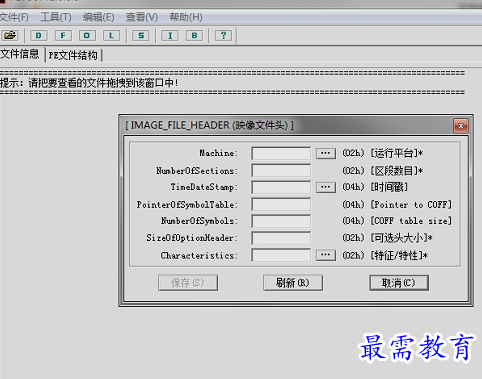Click the ellipsis button next to Machine
This screenshot has height=379, width=482.
[x=326, y=153]
